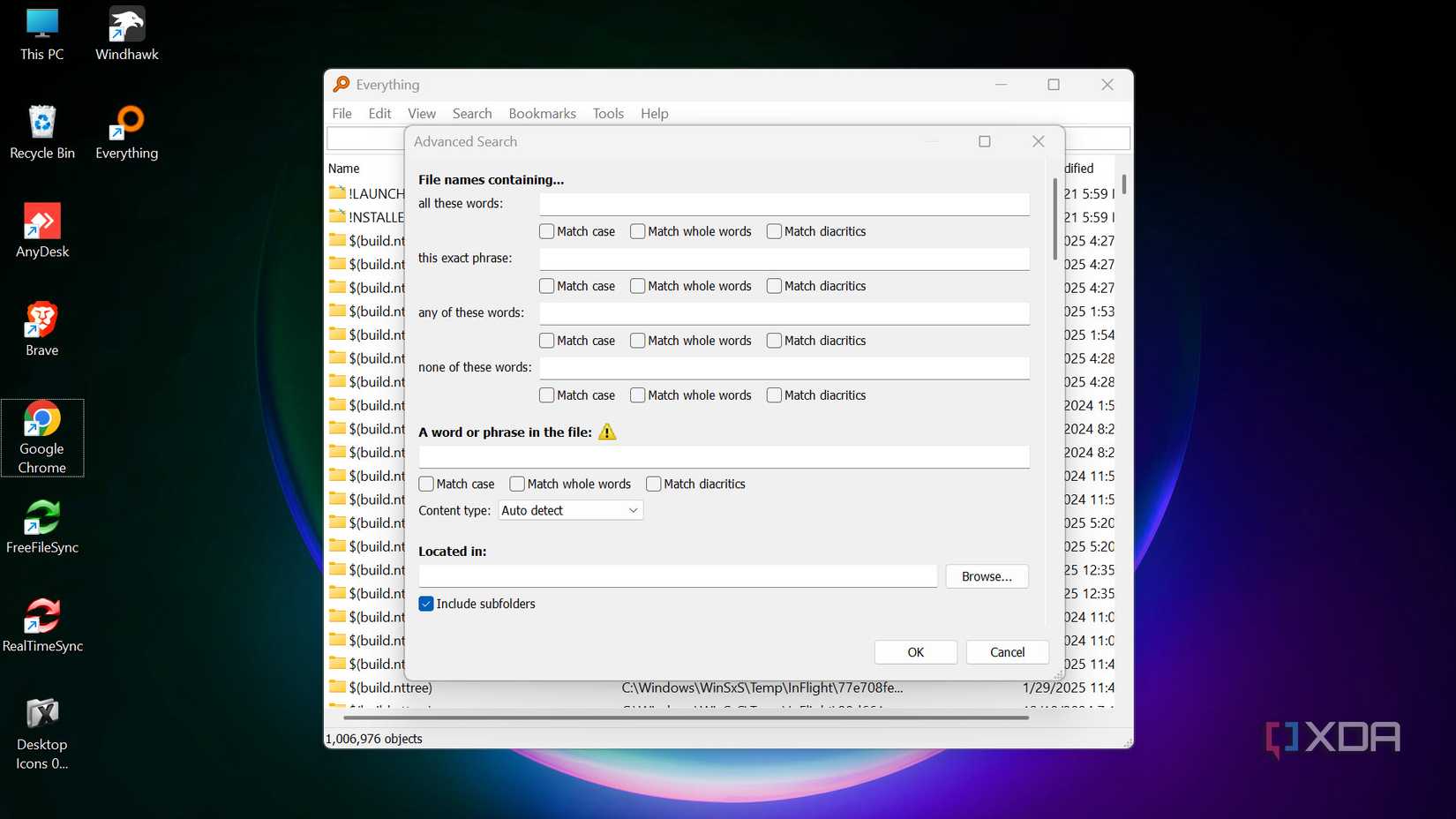1456x819 pixels.
Task: Uncheck Include subfolders
Action: [x=426, y=604]
